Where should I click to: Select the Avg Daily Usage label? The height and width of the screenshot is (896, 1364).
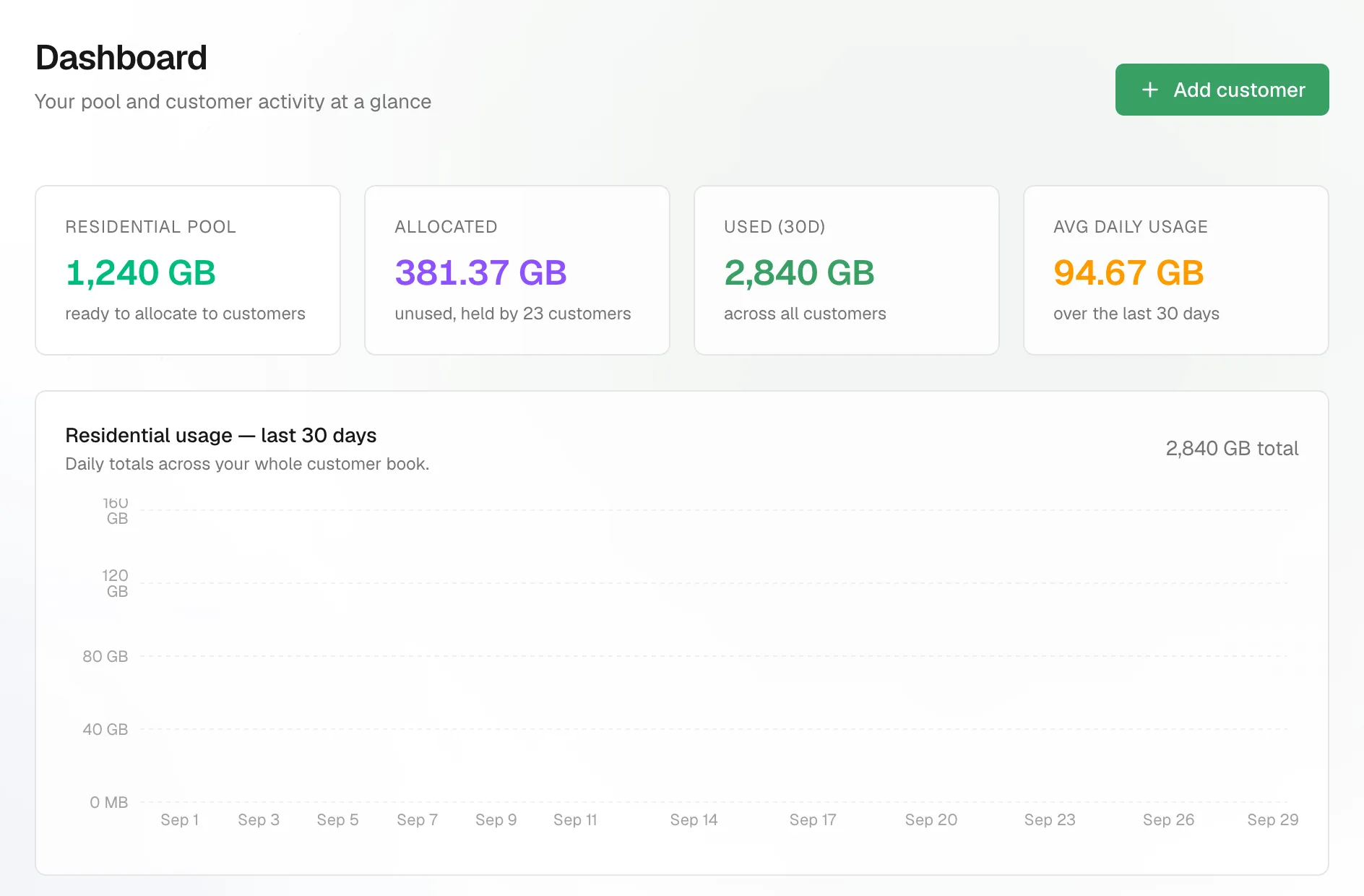[1131, 227]
